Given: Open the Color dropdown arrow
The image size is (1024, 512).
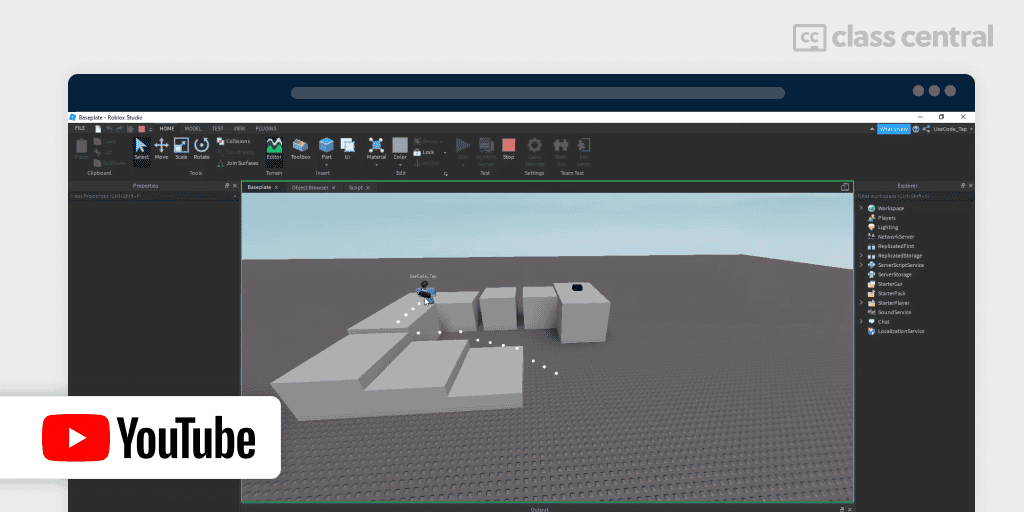Looking at the screenshot, I should click(400, 165).
